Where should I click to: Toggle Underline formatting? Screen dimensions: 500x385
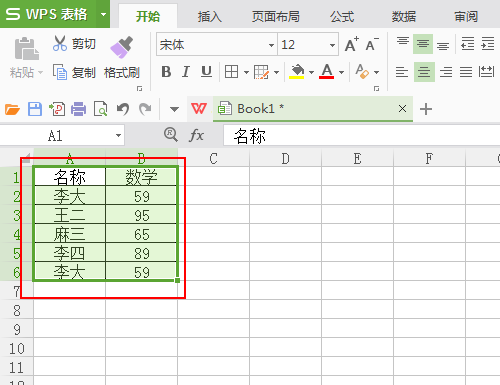click(x=206, y=72)
